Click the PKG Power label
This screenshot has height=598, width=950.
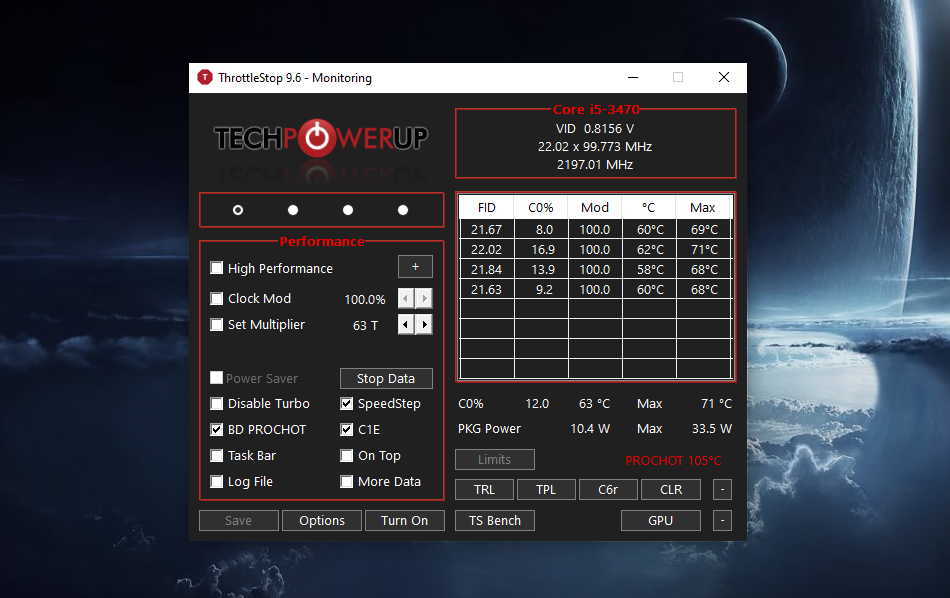490,429
